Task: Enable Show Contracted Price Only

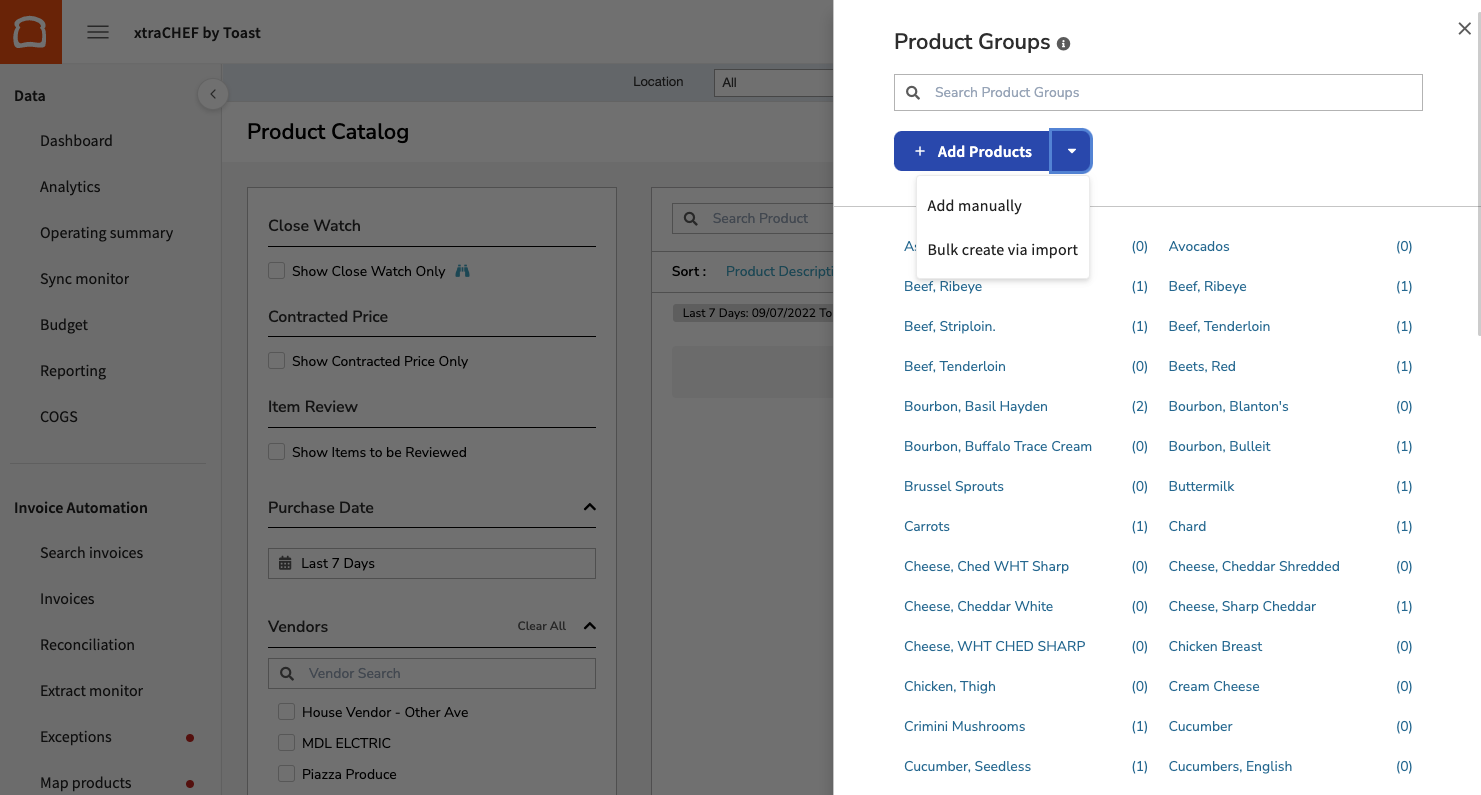Action: coord(276,361)
